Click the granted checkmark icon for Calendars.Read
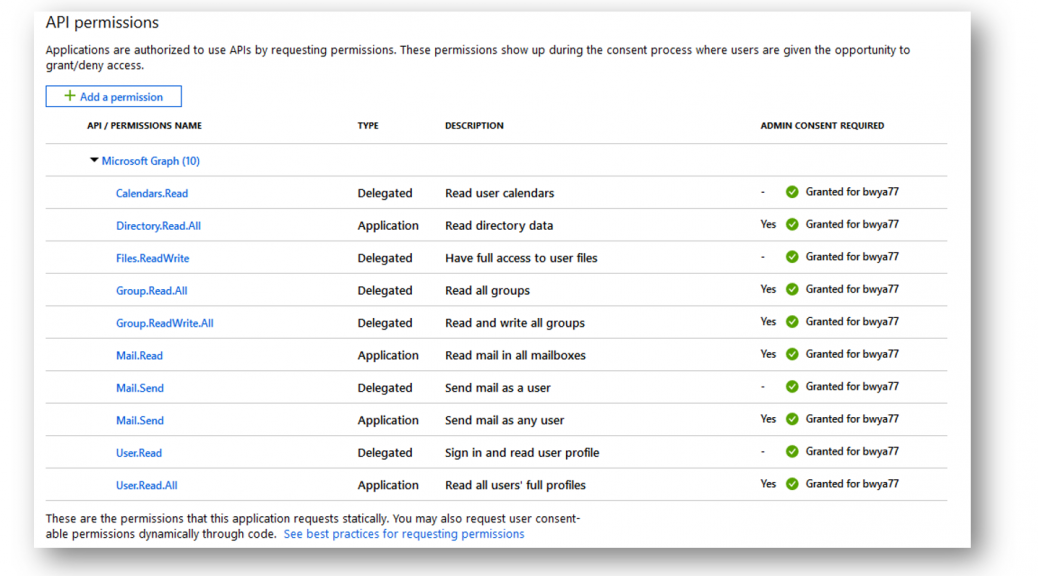Viewport: 1038px width, 576px height. click(792, 192)
